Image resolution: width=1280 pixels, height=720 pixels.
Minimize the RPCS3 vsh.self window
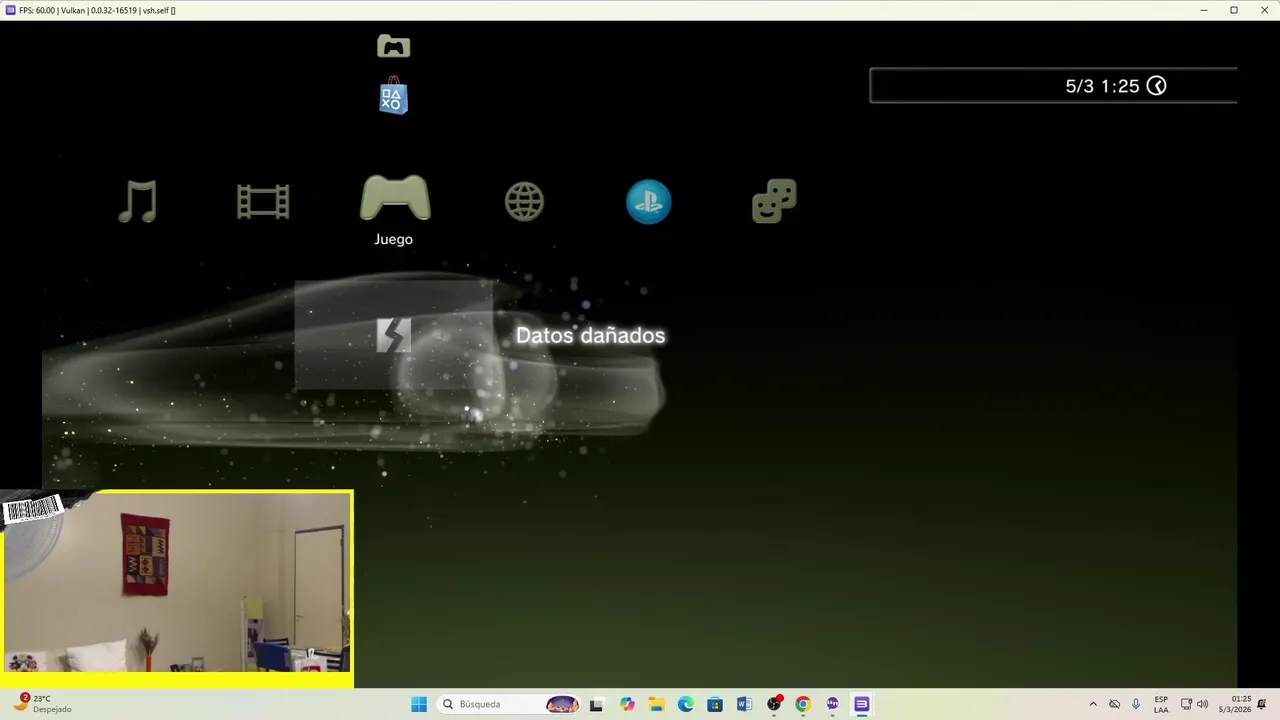tap(1203, 10)
